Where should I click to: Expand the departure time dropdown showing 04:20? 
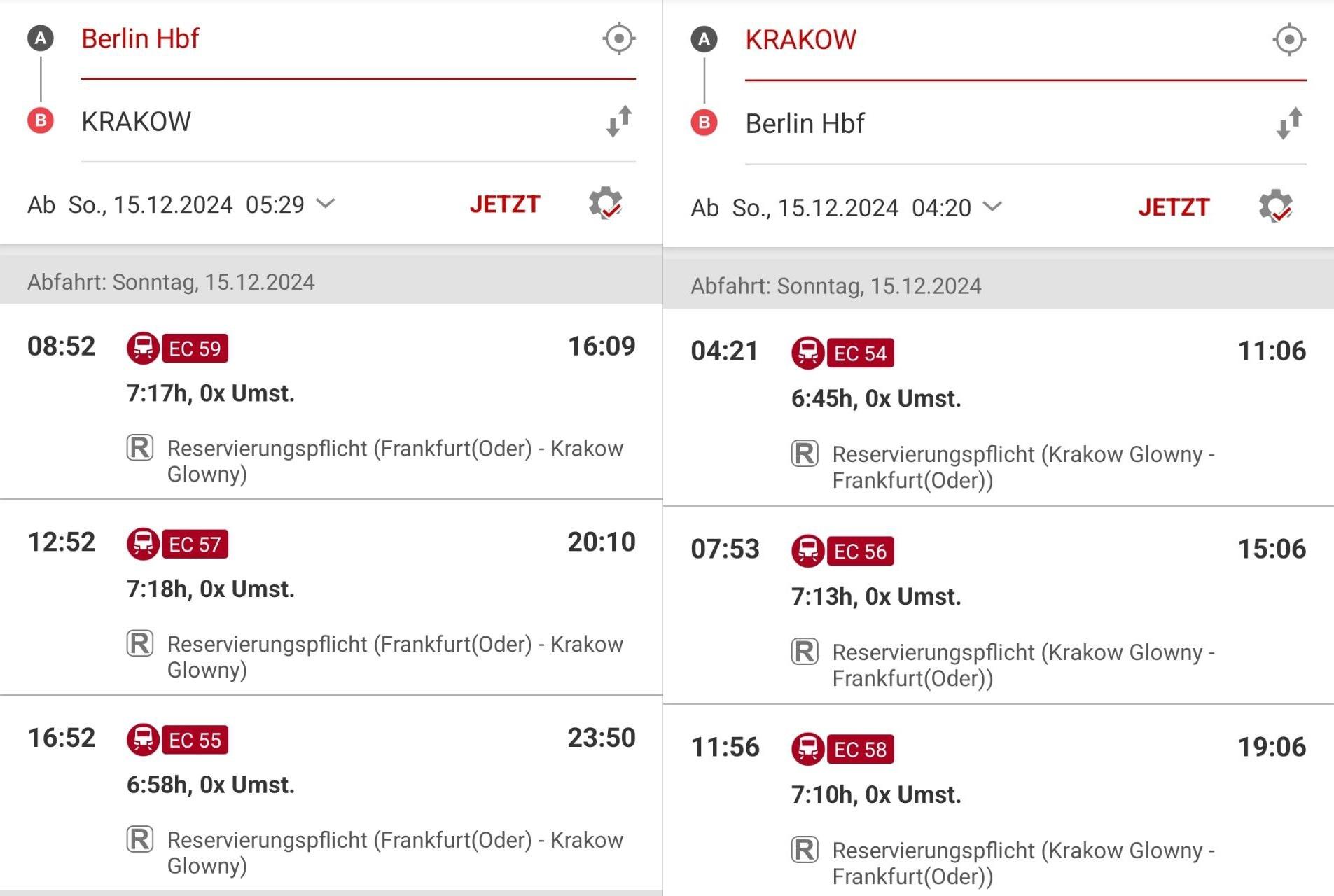coord(992,206)
